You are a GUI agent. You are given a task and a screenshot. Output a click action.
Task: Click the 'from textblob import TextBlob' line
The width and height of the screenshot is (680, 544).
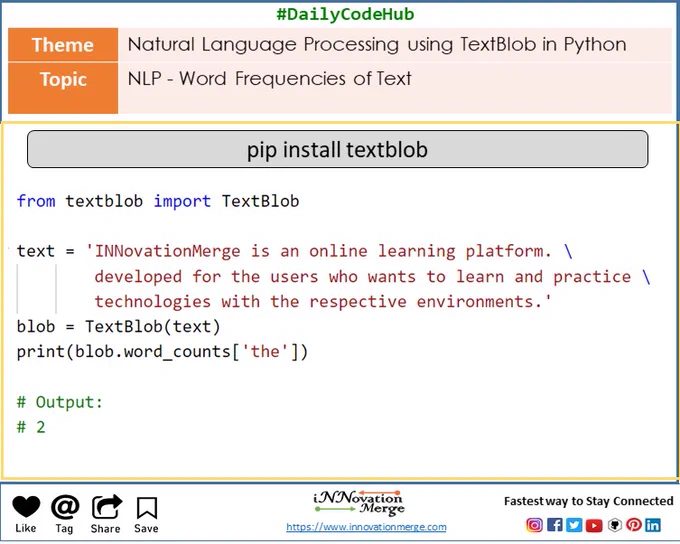158,201
